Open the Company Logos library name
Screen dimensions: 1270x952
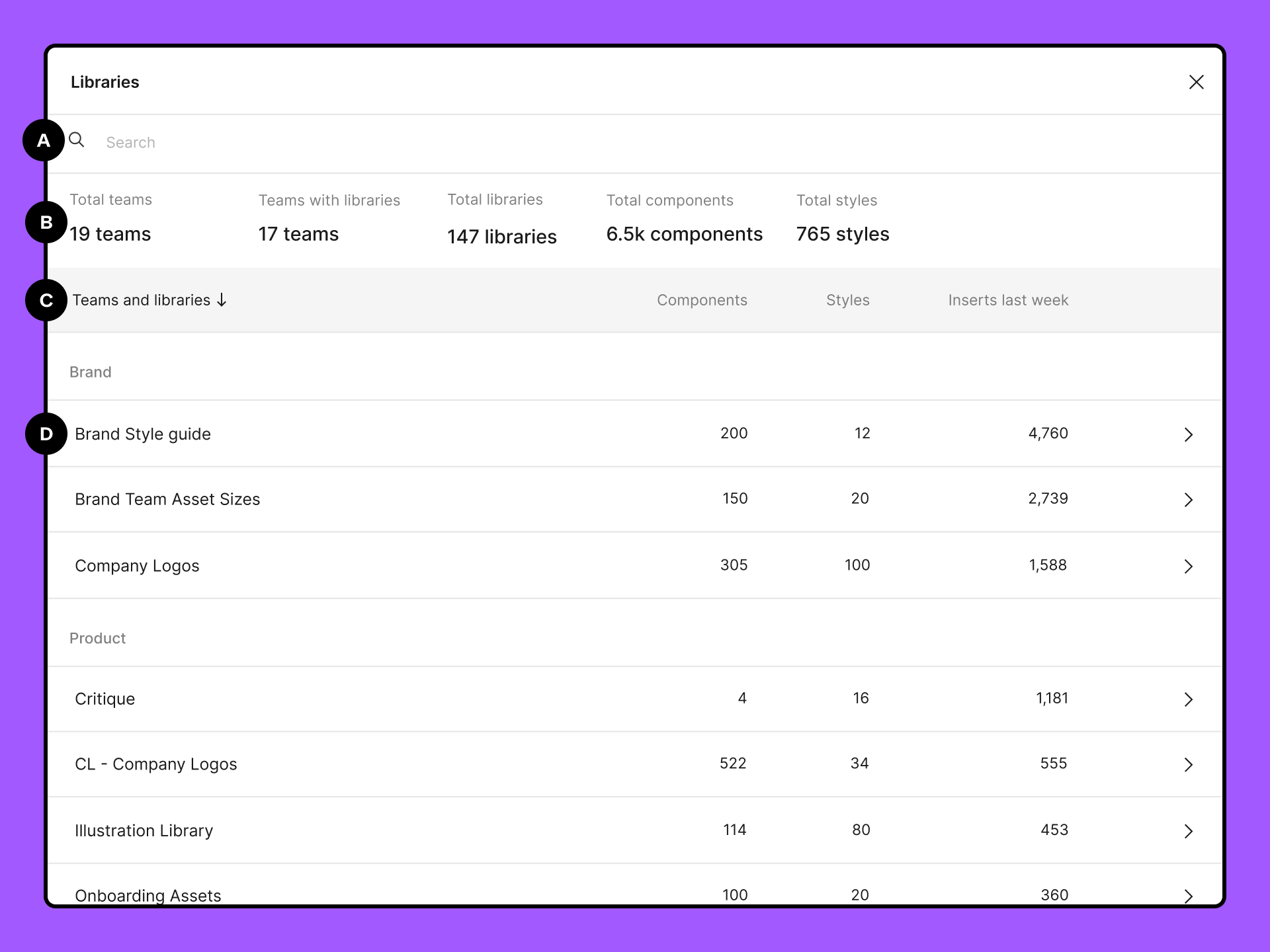(x=137, y=566)
